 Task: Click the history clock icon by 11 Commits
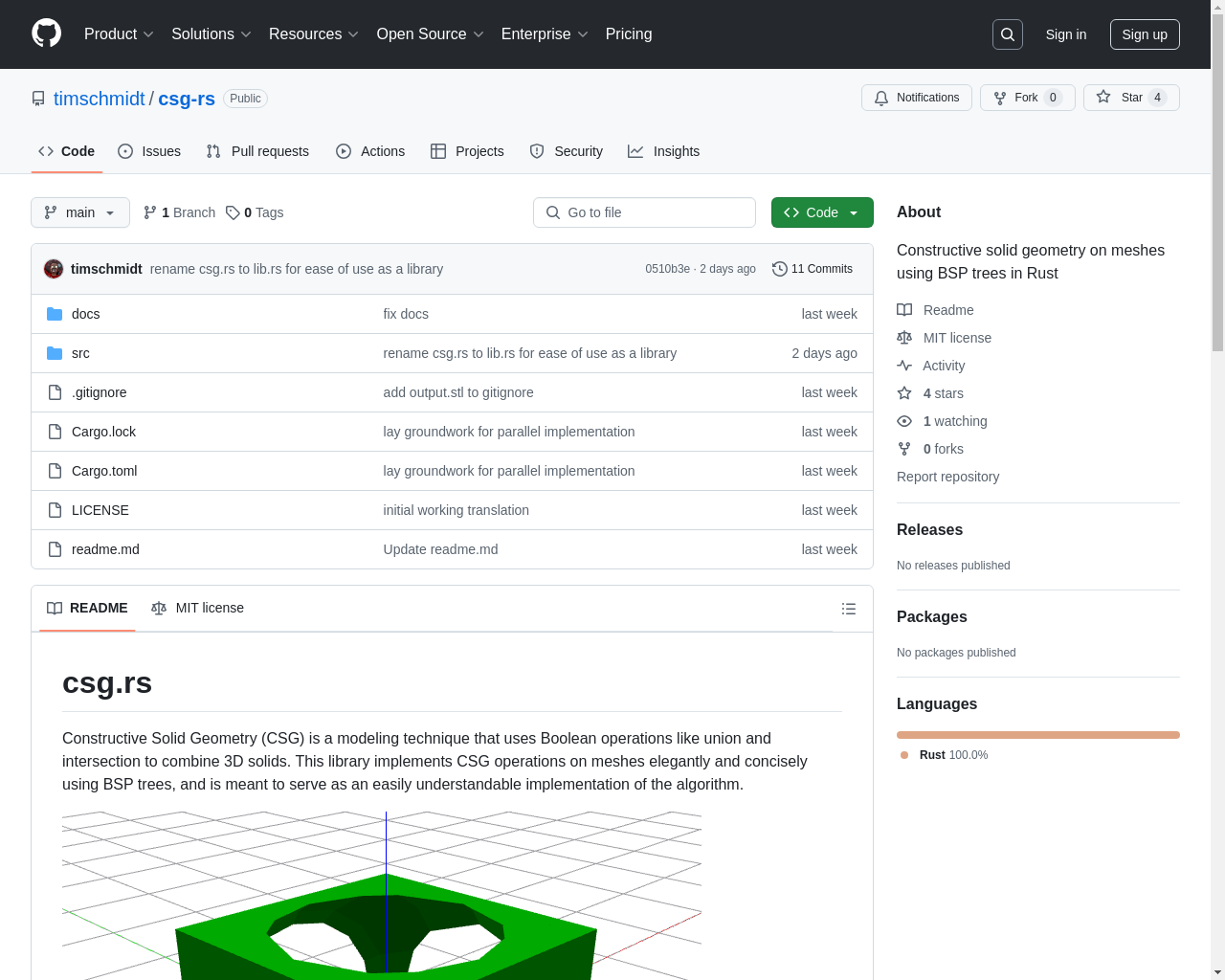(x=780, y=269)
